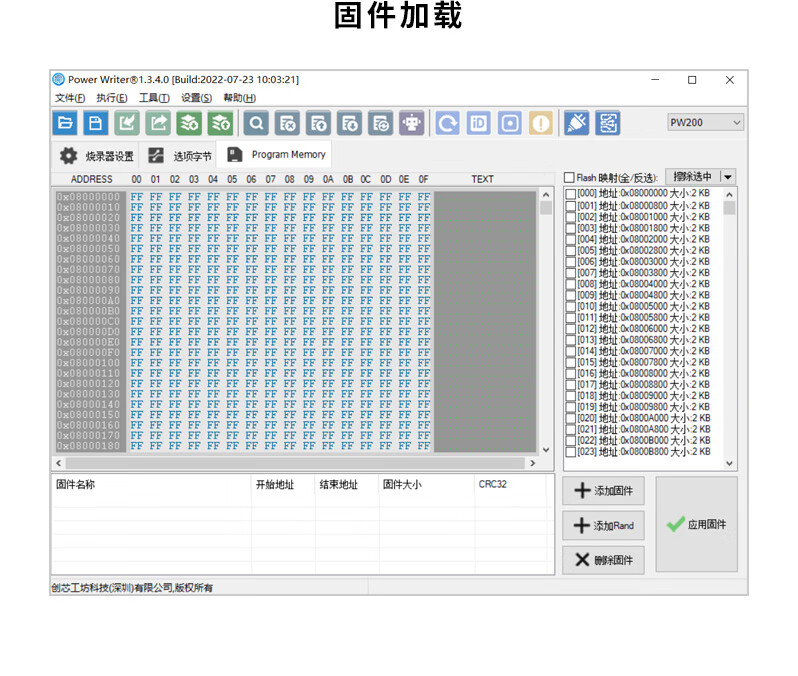Click the open project folder icon
This screenshot has width=798, height=676.
[x=65, y=123]
